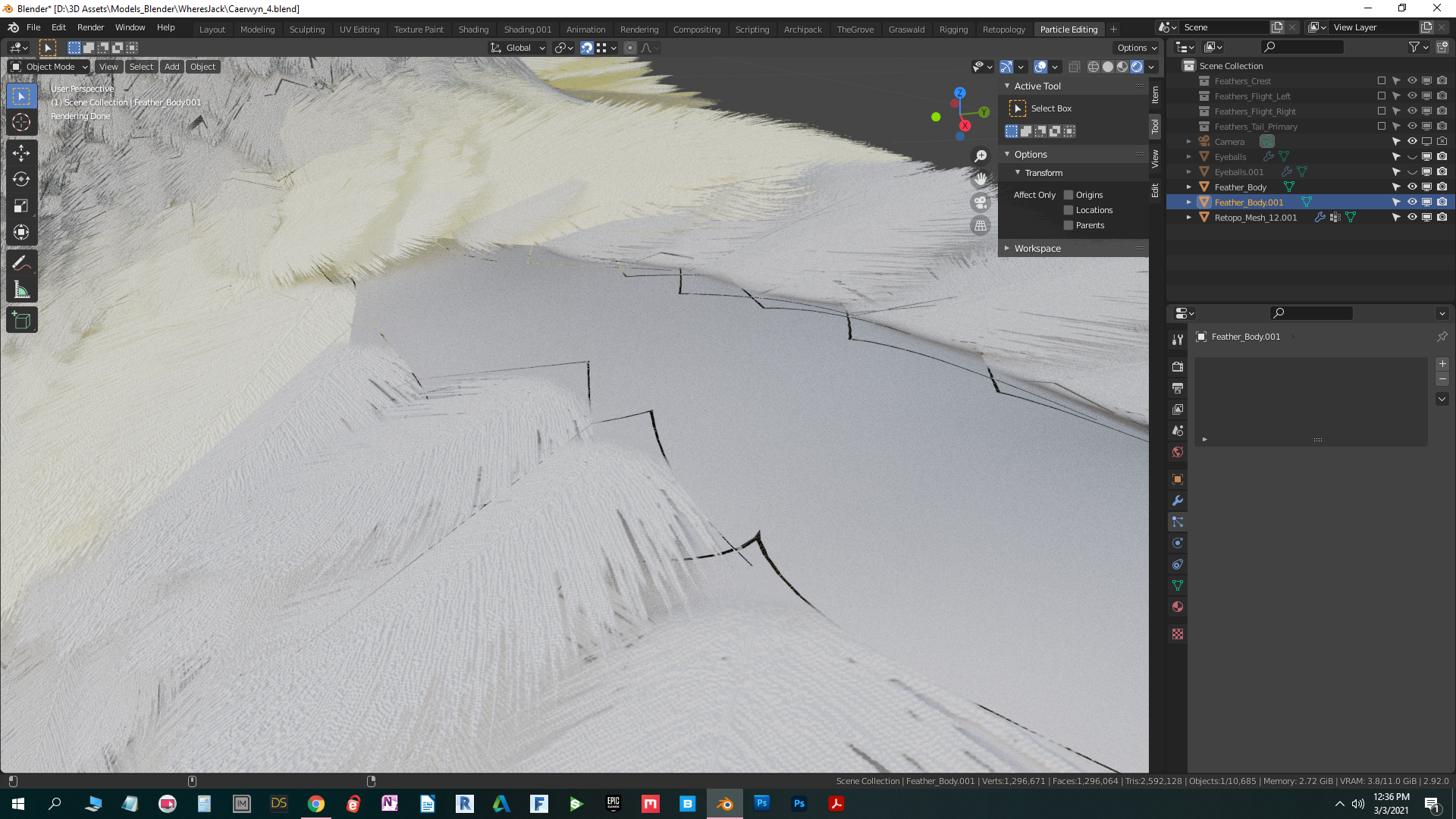Image resolution: width=1456 pixels, height=819 pixels.
Task: Hide Feather_Body in viewport via eye icon
Action: (x=1412, y=187)
